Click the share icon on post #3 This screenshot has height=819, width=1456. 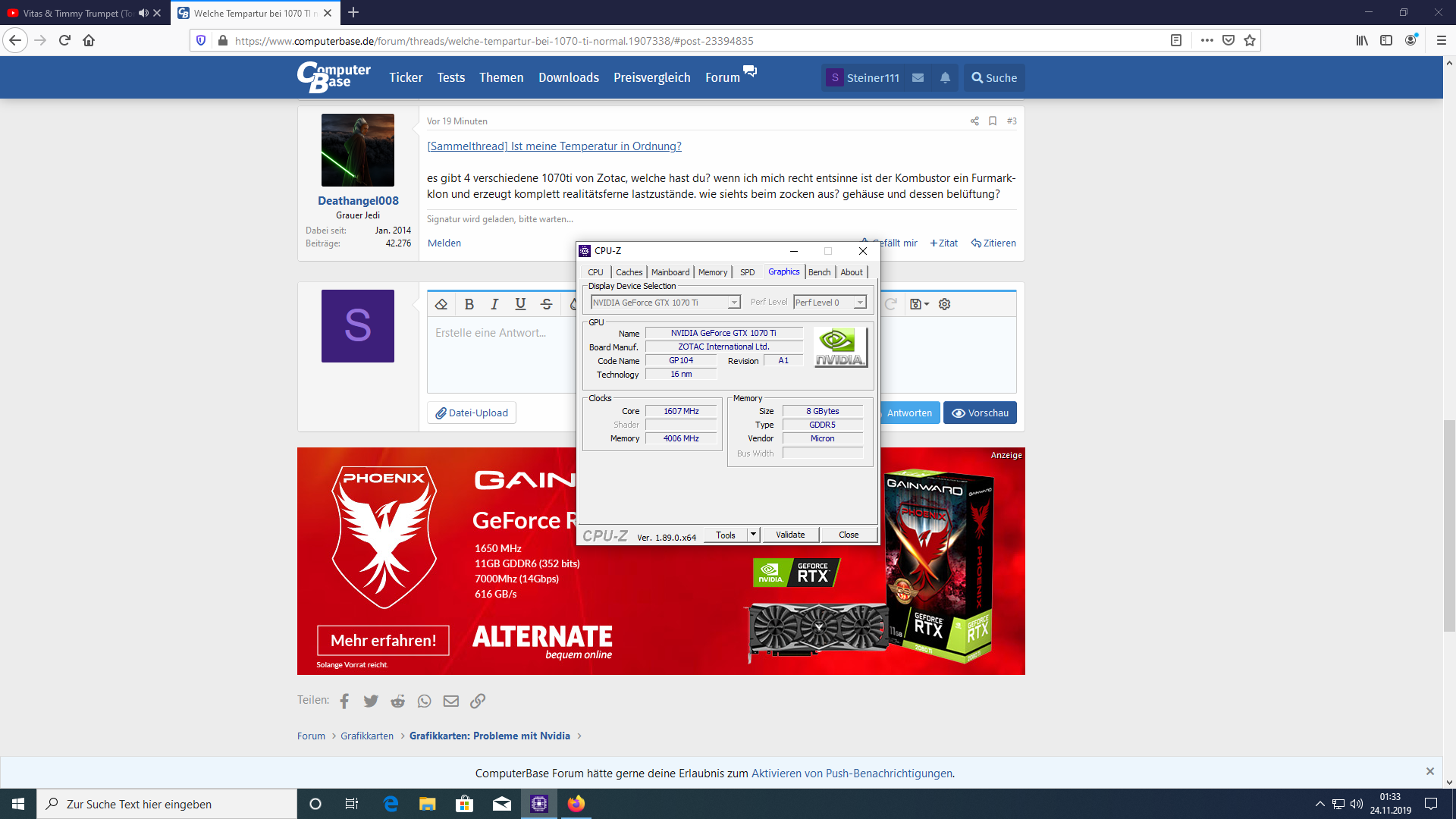point(974,121)
